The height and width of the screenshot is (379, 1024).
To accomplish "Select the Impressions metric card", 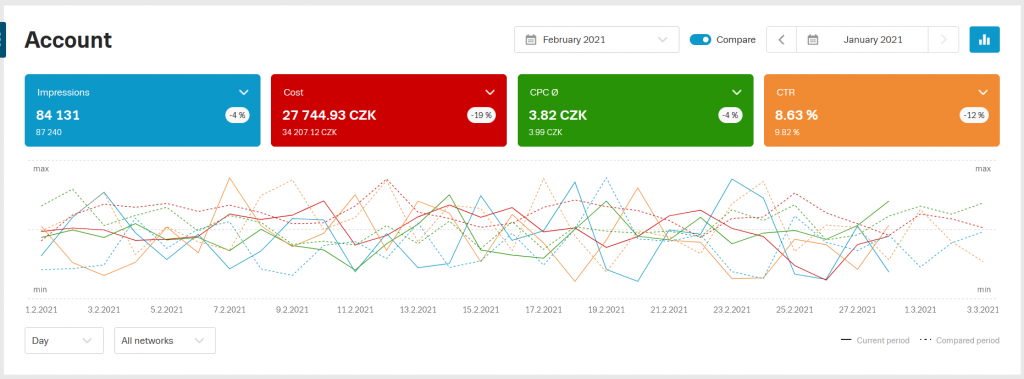I will (x=142, y=110).
